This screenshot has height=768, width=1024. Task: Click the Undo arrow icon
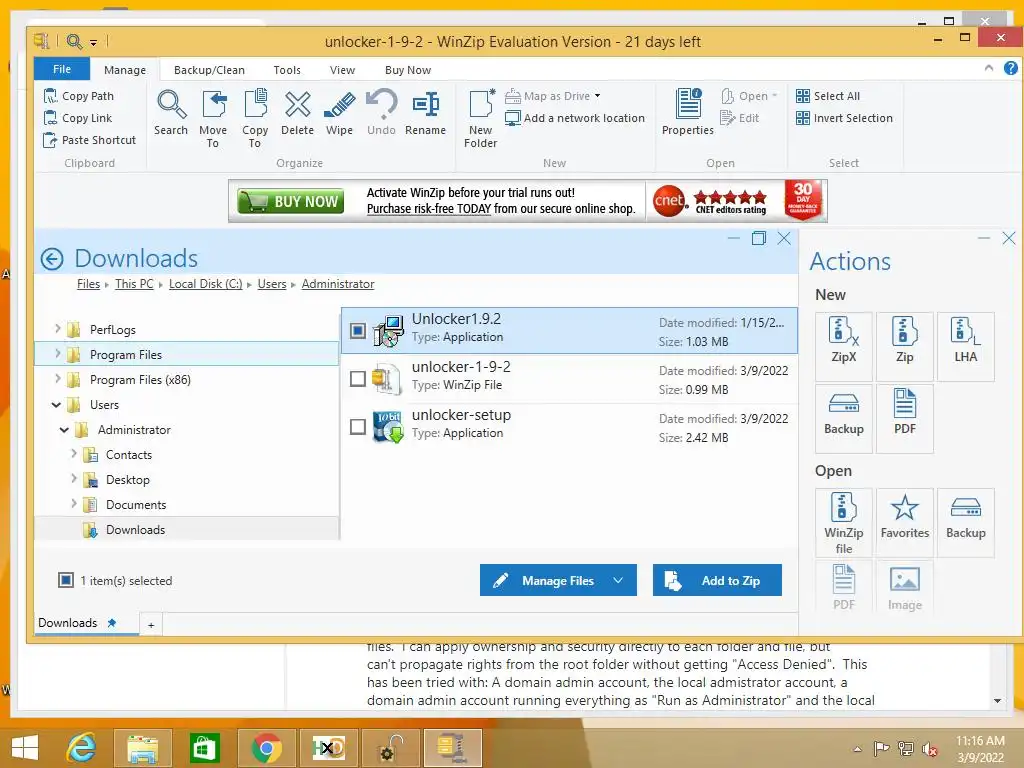[381, 112]
